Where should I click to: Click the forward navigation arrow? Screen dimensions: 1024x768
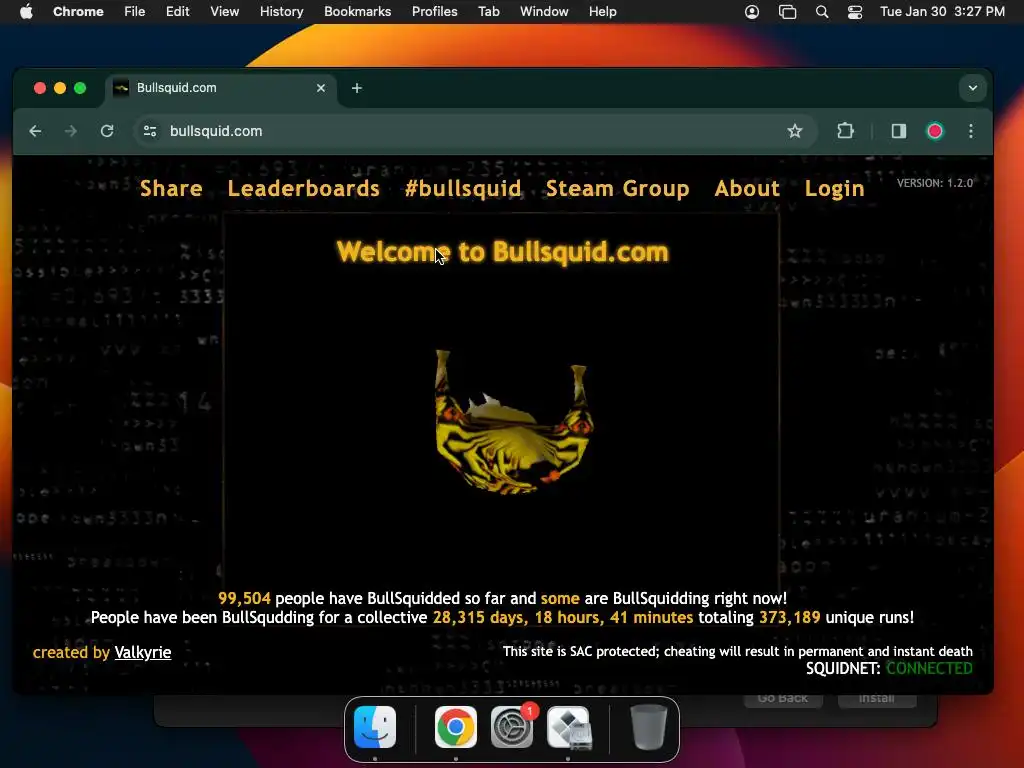pos(71,131)
